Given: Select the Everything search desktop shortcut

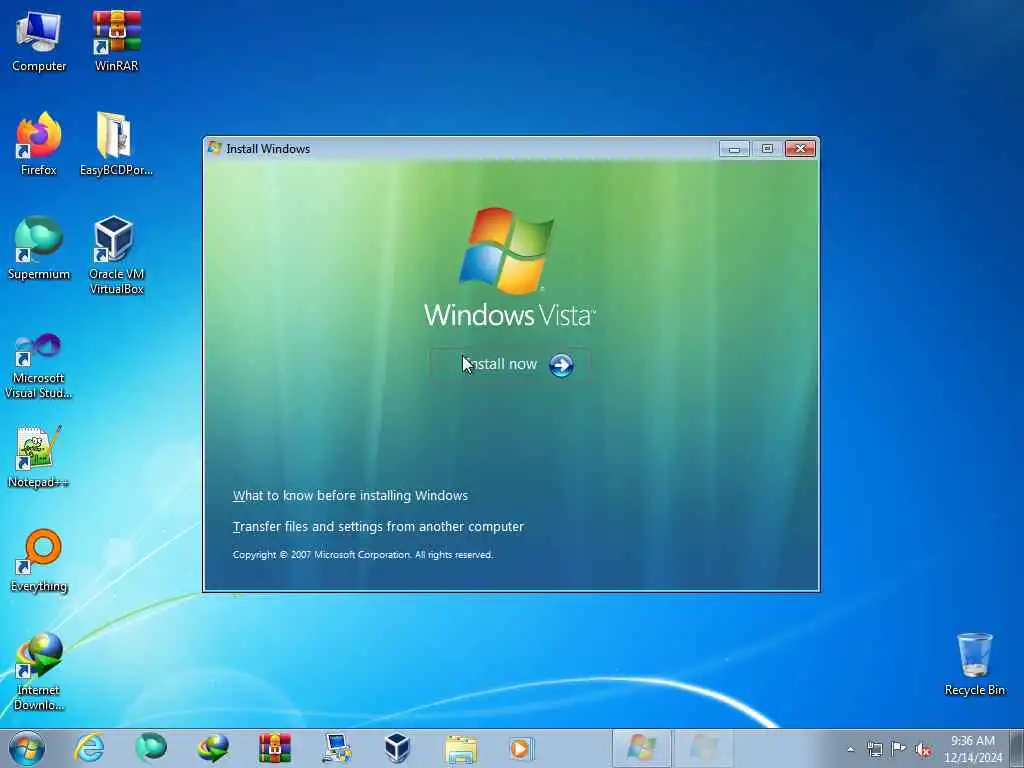Looking at the screenshot, I should click(x=39, y=561).
